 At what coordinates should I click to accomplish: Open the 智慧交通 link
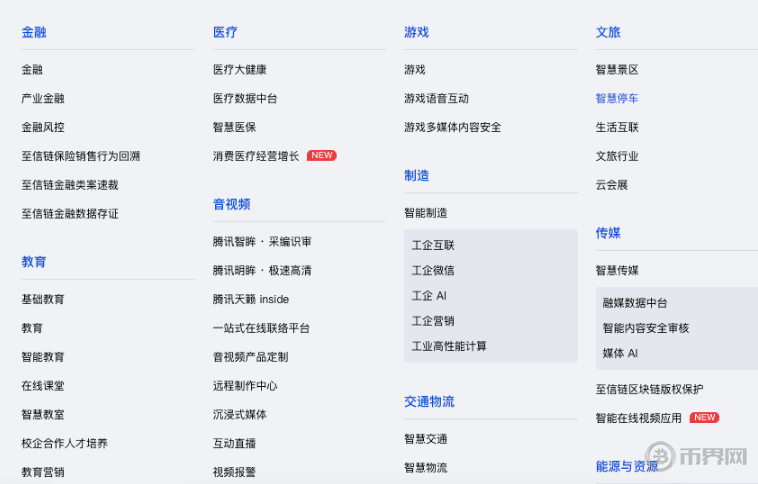(x=426, y=439)
